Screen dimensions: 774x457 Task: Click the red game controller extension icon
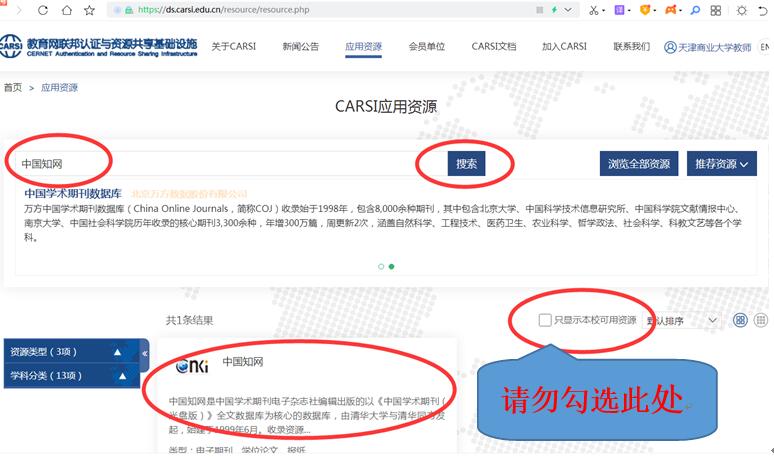click(670, 9)
